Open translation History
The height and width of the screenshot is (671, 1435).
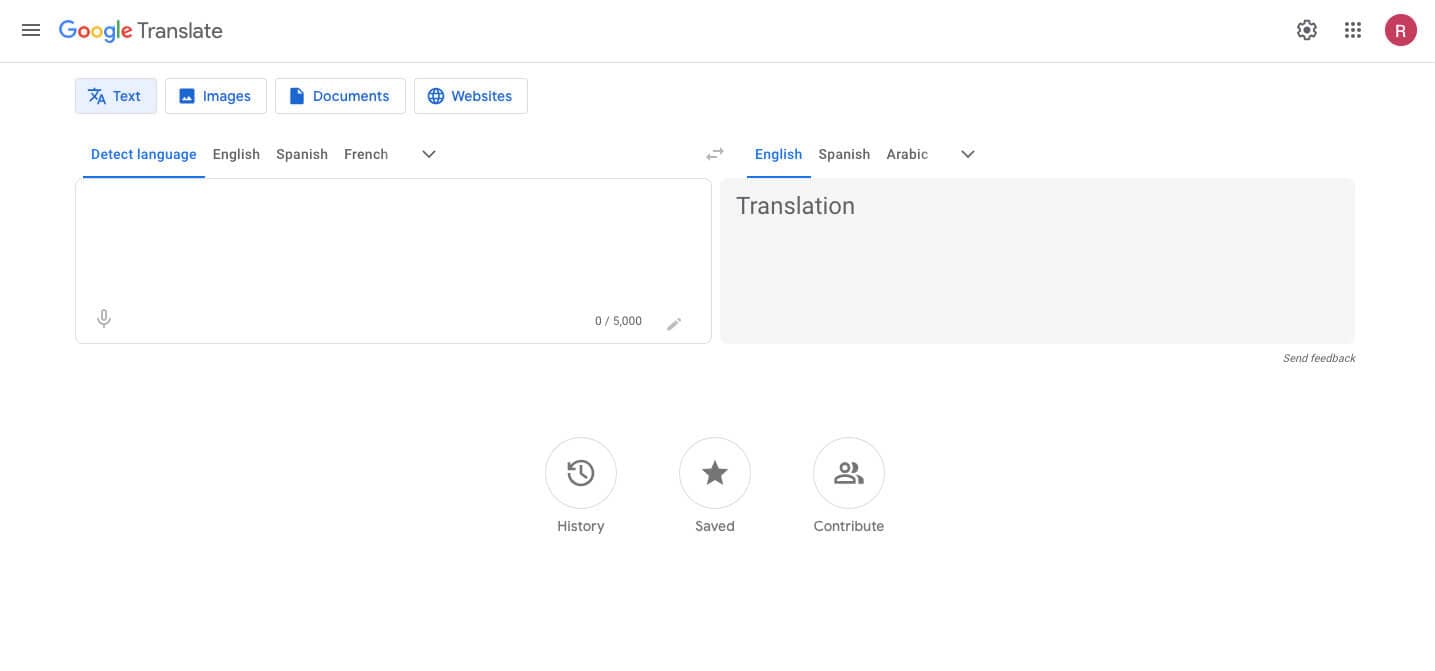pos(581,473)
